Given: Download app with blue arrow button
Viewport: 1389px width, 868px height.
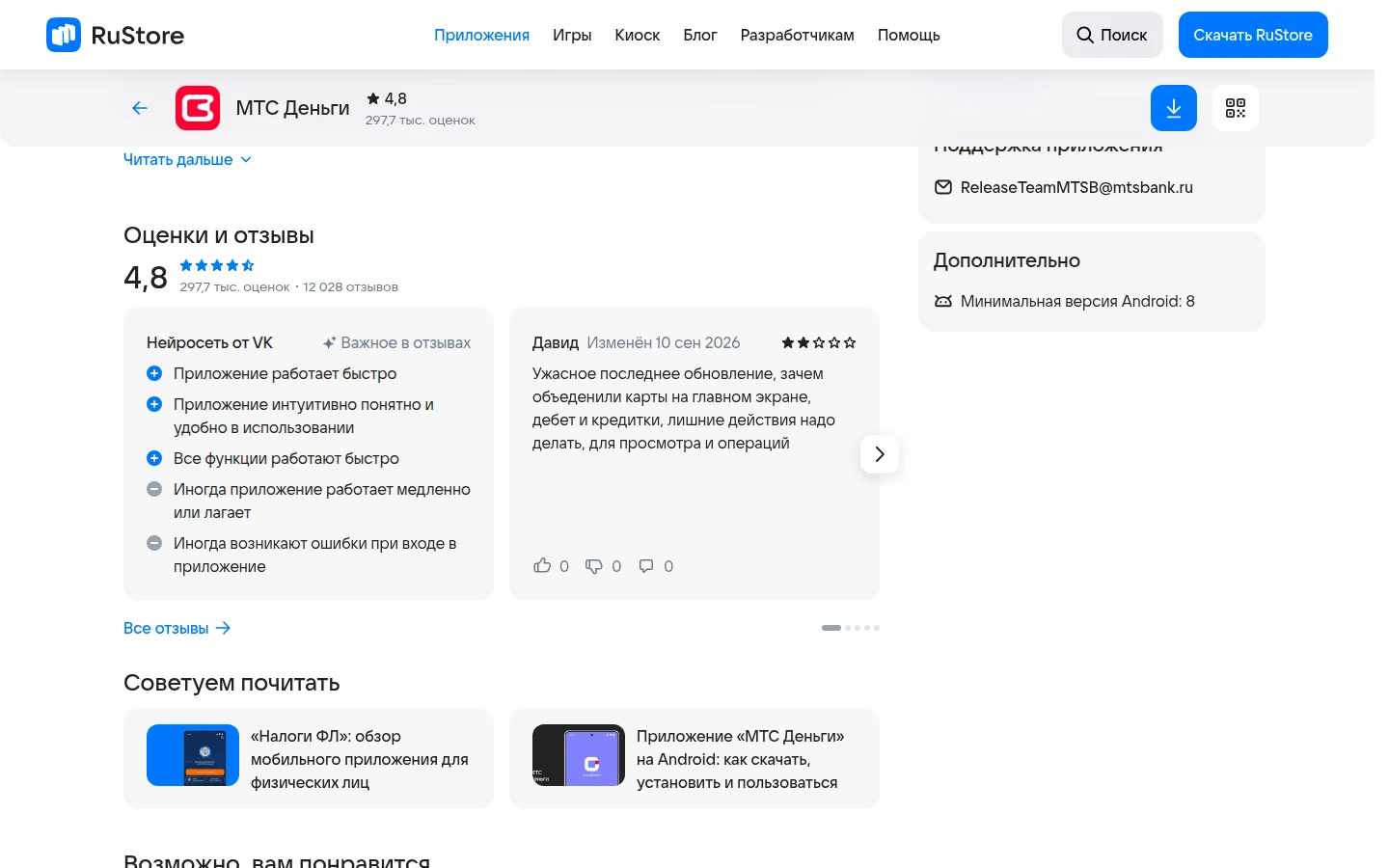Looking at the screenshot, I should point(1174,108).
